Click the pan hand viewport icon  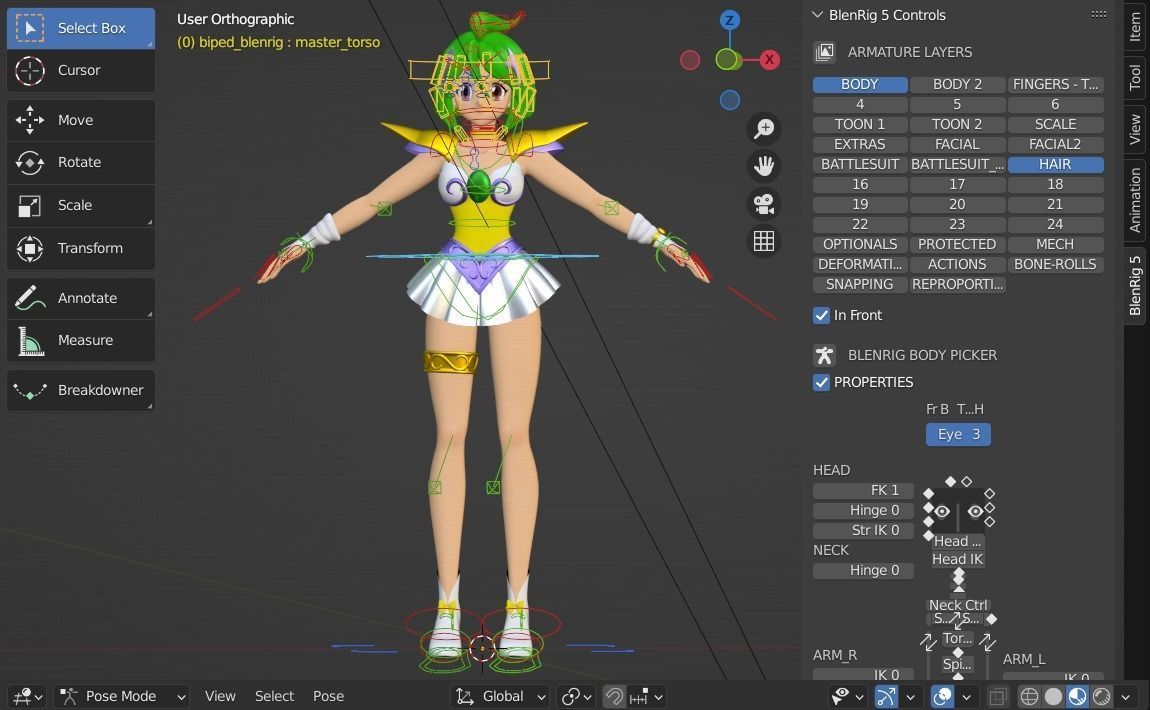pyautogui.click(x=763, y=166)
